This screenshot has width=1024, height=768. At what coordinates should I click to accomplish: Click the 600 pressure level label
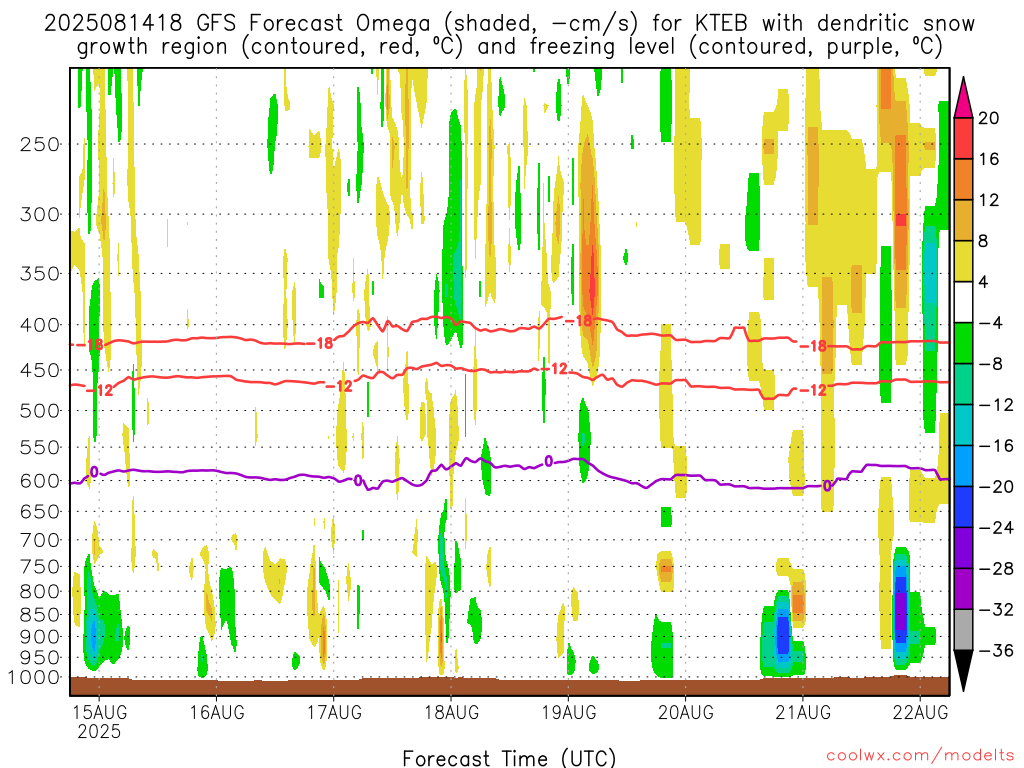pos(40,481)
